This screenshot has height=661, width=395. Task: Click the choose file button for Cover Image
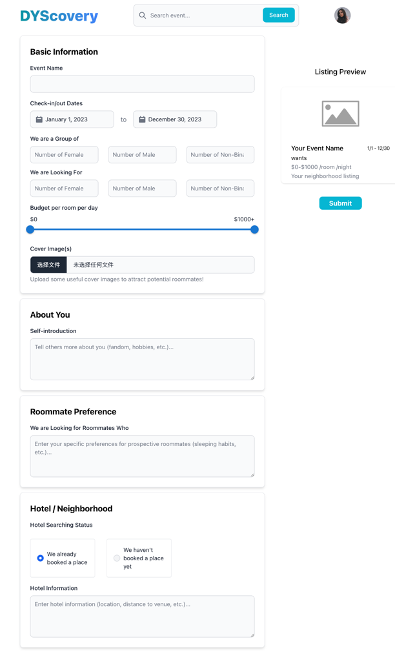tap(48, 265)
